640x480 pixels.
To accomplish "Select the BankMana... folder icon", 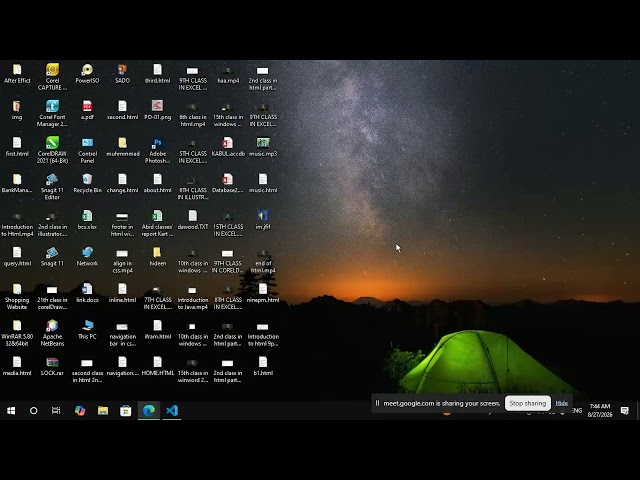I will click(x=17, y=184).
